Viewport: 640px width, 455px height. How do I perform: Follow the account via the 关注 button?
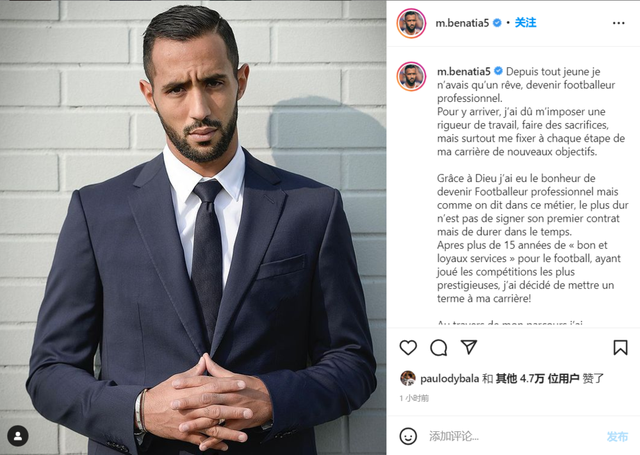pyautogui.click(x=525, y=23)
